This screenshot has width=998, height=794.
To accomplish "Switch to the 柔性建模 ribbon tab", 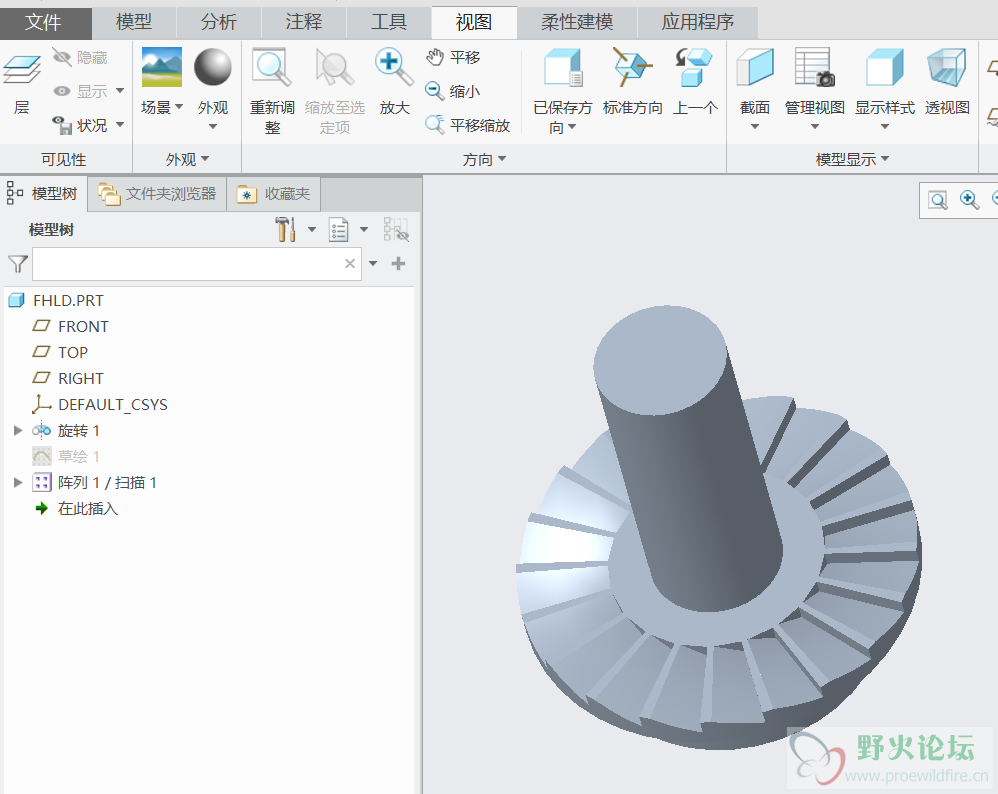I will click(x=577, y=23).
